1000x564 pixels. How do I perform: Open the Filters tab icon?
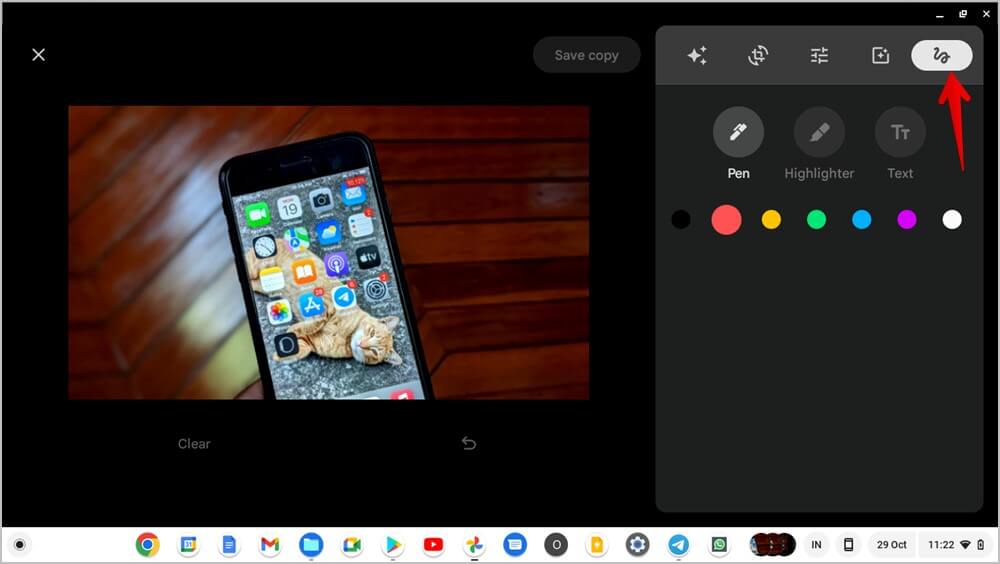(880, 56)
